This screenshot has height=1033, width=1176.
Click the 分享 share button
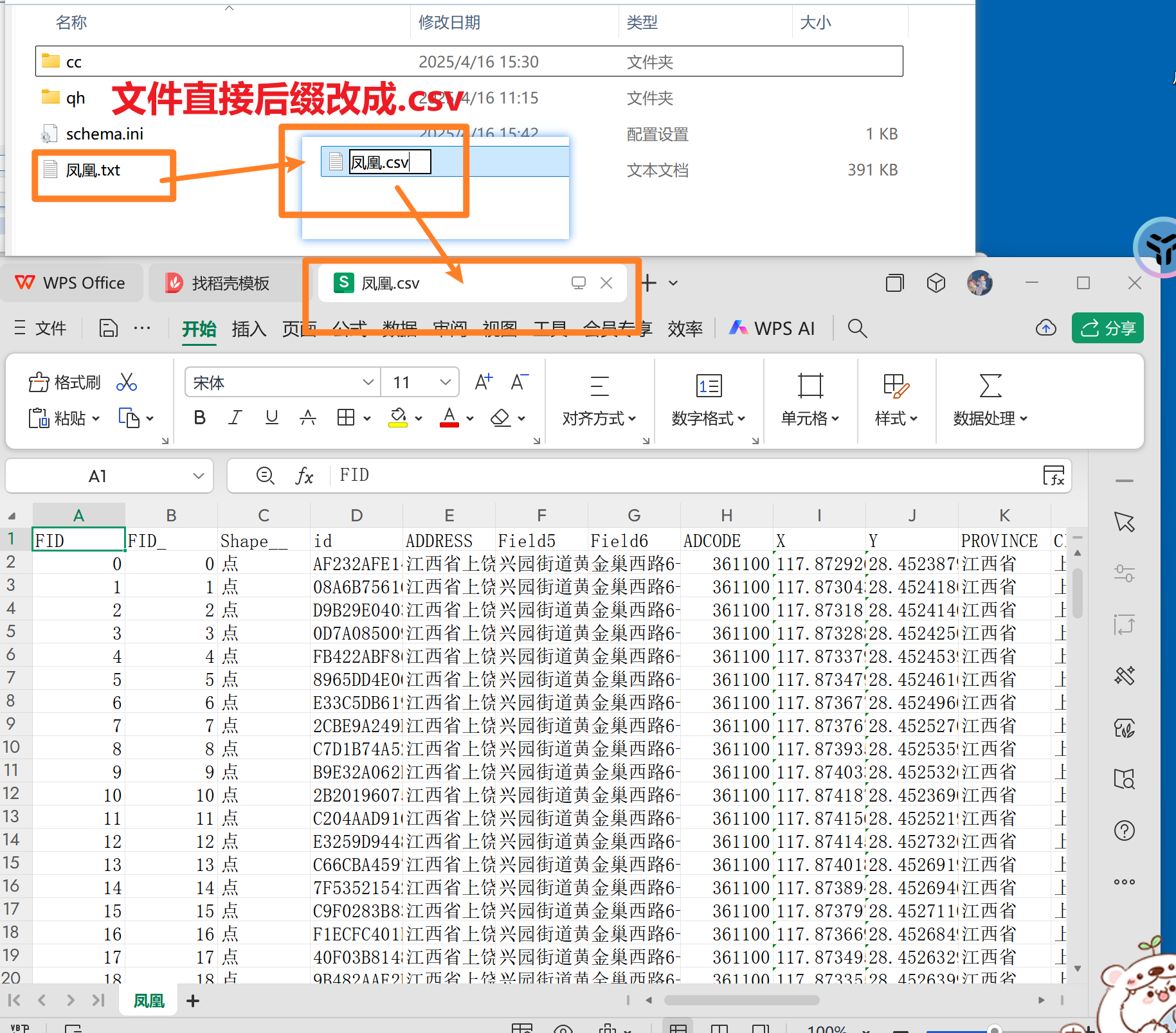(x=1107, y=328)
